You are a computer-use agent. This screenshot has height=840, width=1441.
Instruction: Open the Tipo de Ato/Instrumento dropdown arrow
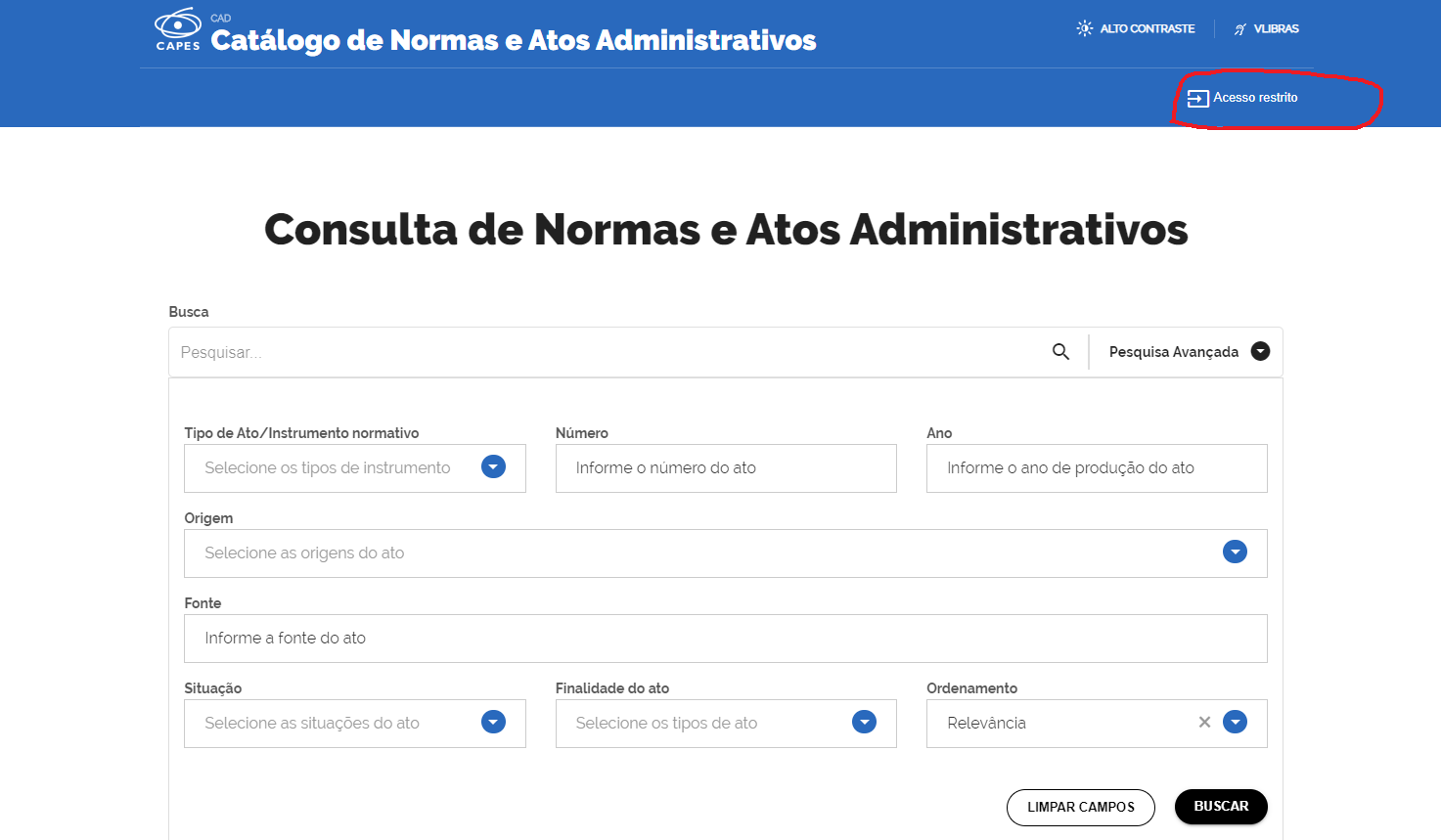(x=493, y=467)
